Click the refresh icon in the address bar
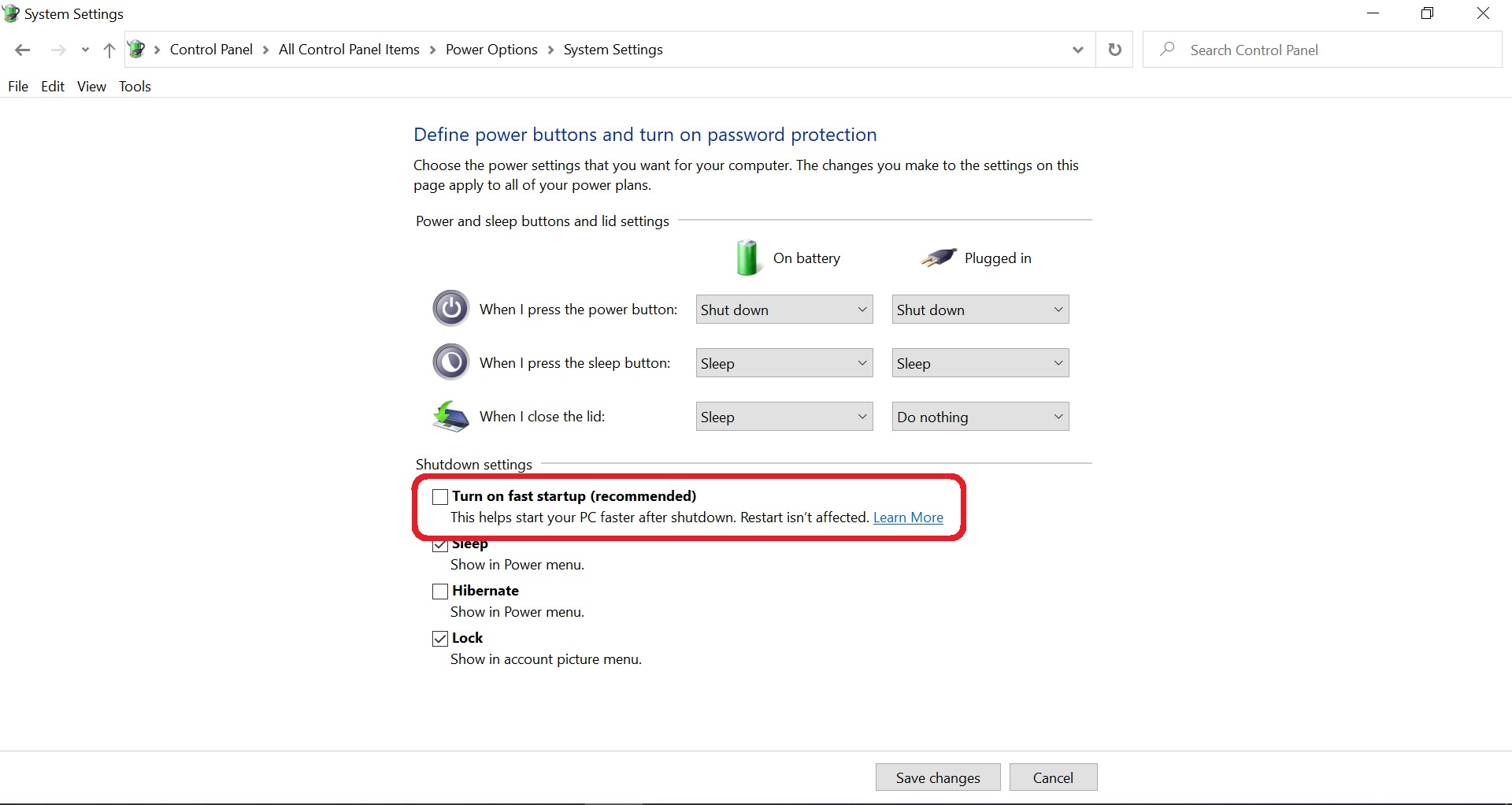Viewport: 1512px width, 805px height. pyautogui.click(x=1114, y=49)
